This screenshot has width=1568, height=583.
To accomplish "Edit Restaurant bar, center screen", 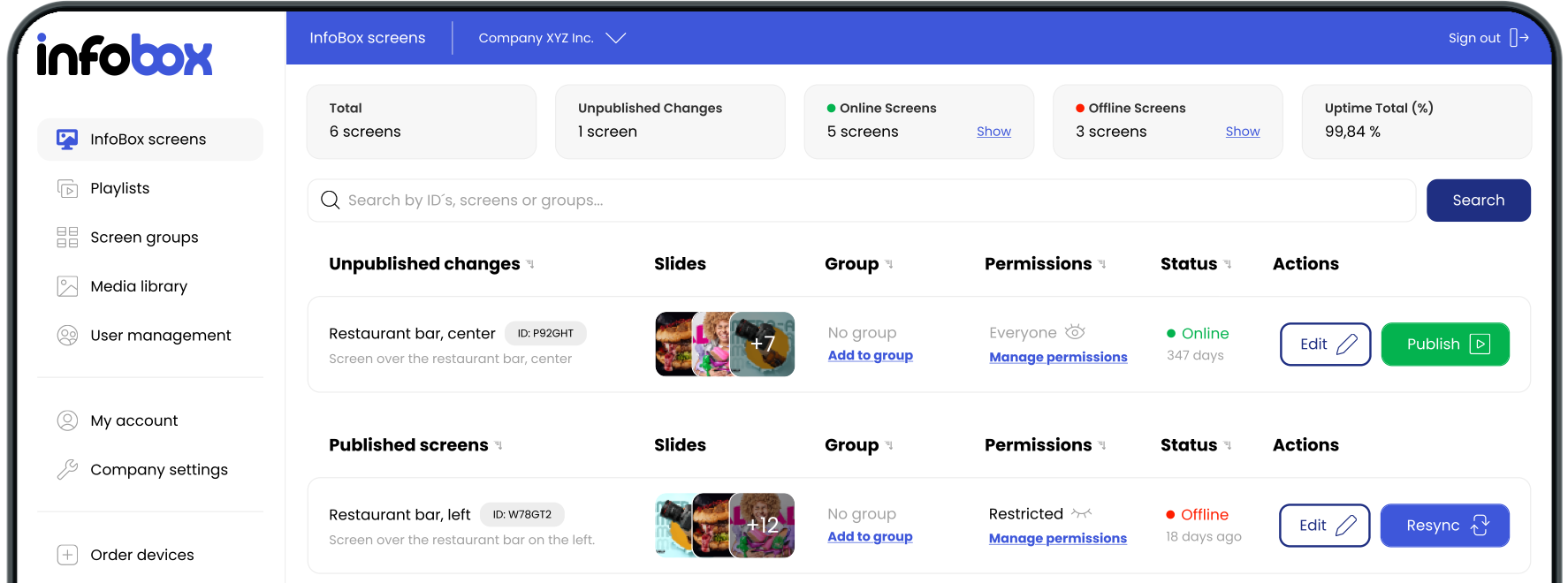I will coord(1326,344).
